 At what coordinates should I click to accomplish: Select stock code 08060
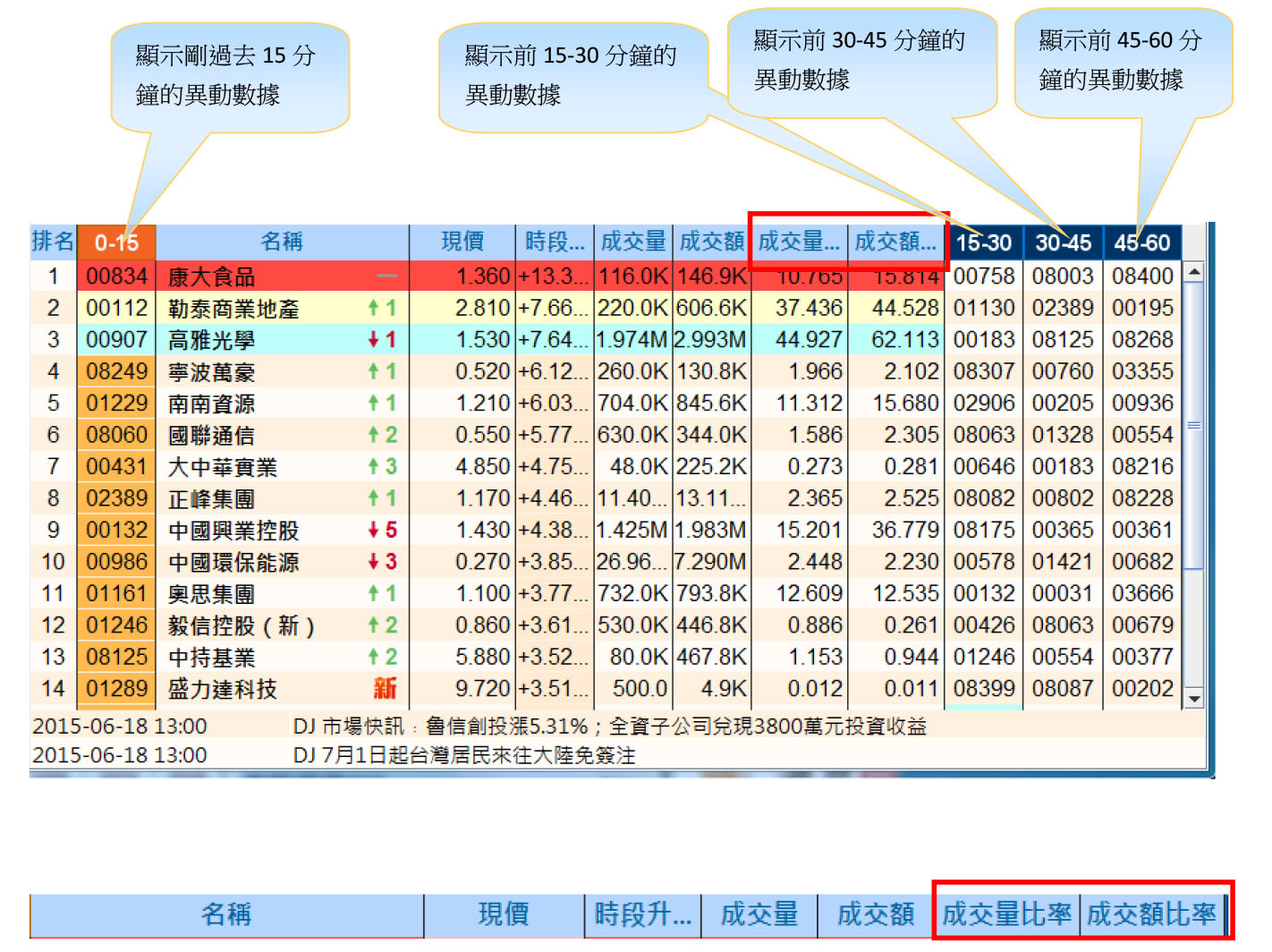tap(116, 435)
